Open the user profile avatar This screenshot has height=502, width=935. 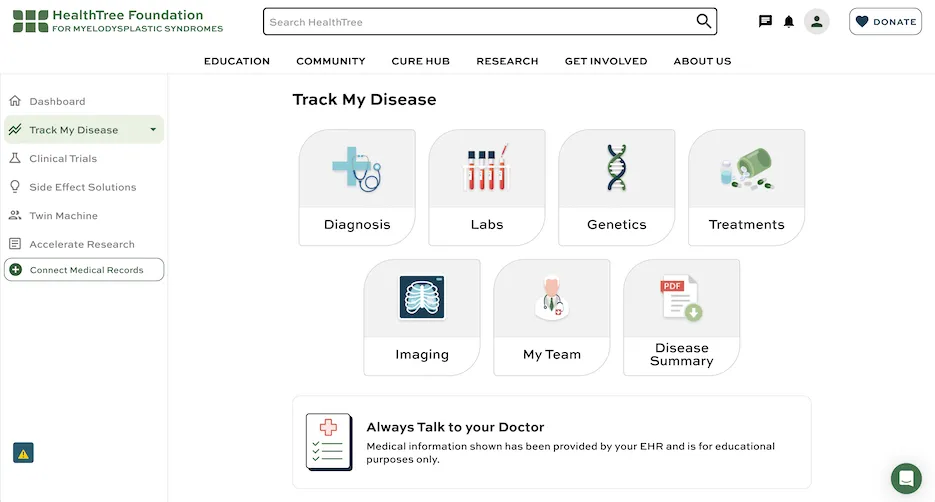pos(817,22)
